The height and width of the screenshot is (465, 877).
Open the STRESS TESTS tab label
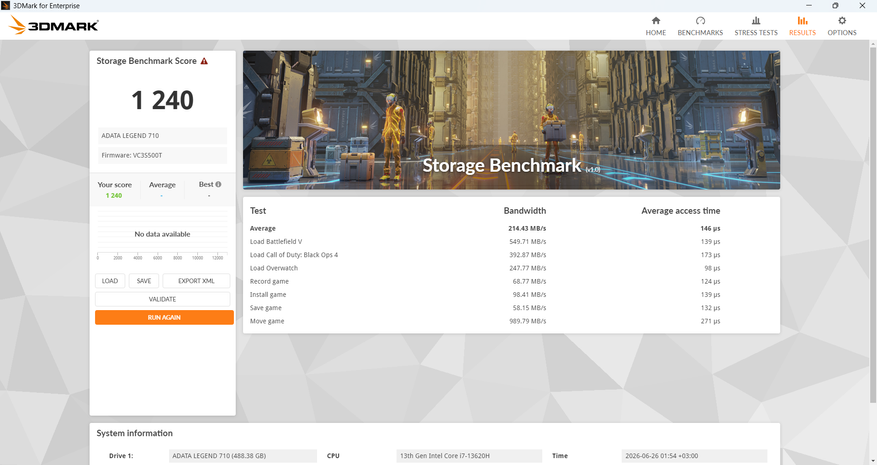pyautogui.click(x=756, y=32)
